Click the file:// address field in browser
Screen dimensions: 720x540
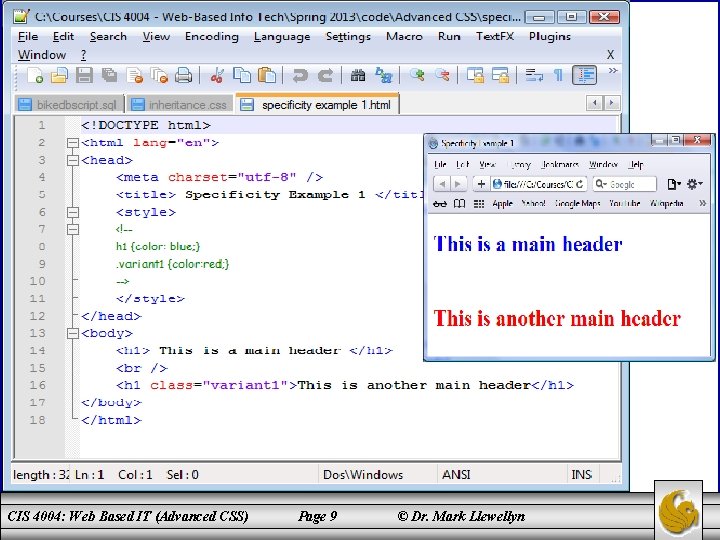click(538, 184)
